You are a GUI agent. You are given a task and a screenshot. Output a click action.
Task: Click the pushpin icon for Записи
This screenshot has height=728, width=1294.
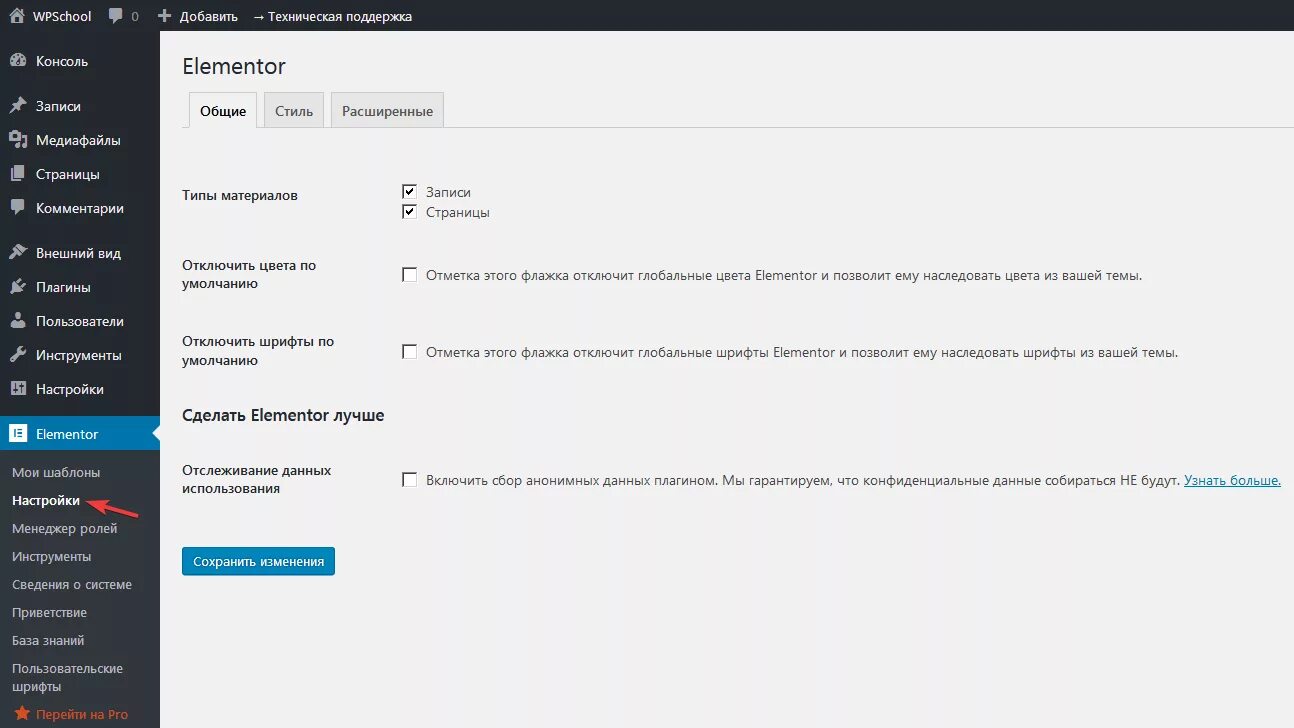(x=18, y=106)
